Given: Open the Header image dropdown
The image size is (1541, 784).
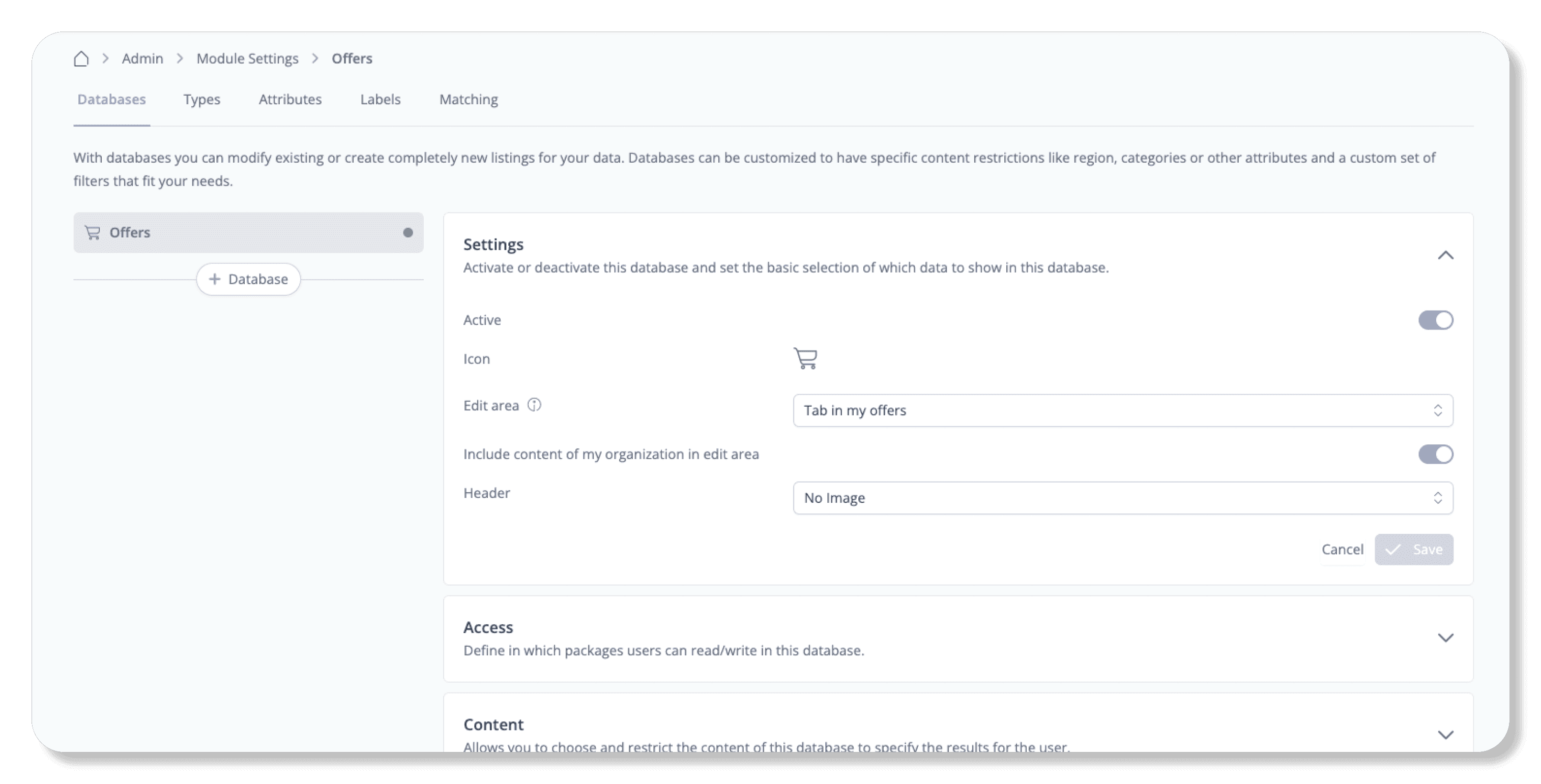Looking at the screenshot, I should pos(1122,498).
